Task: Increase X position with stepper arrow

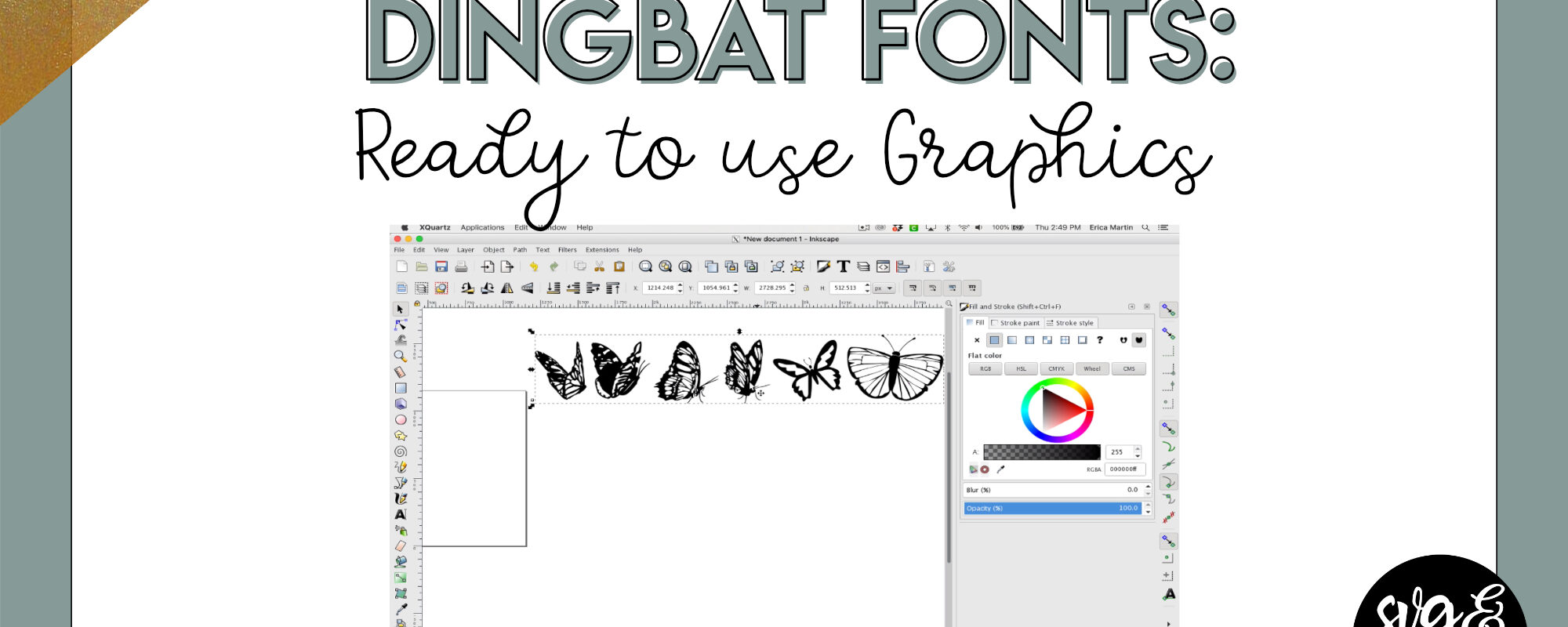Action: pyautogui.click(x=681, y=285)
